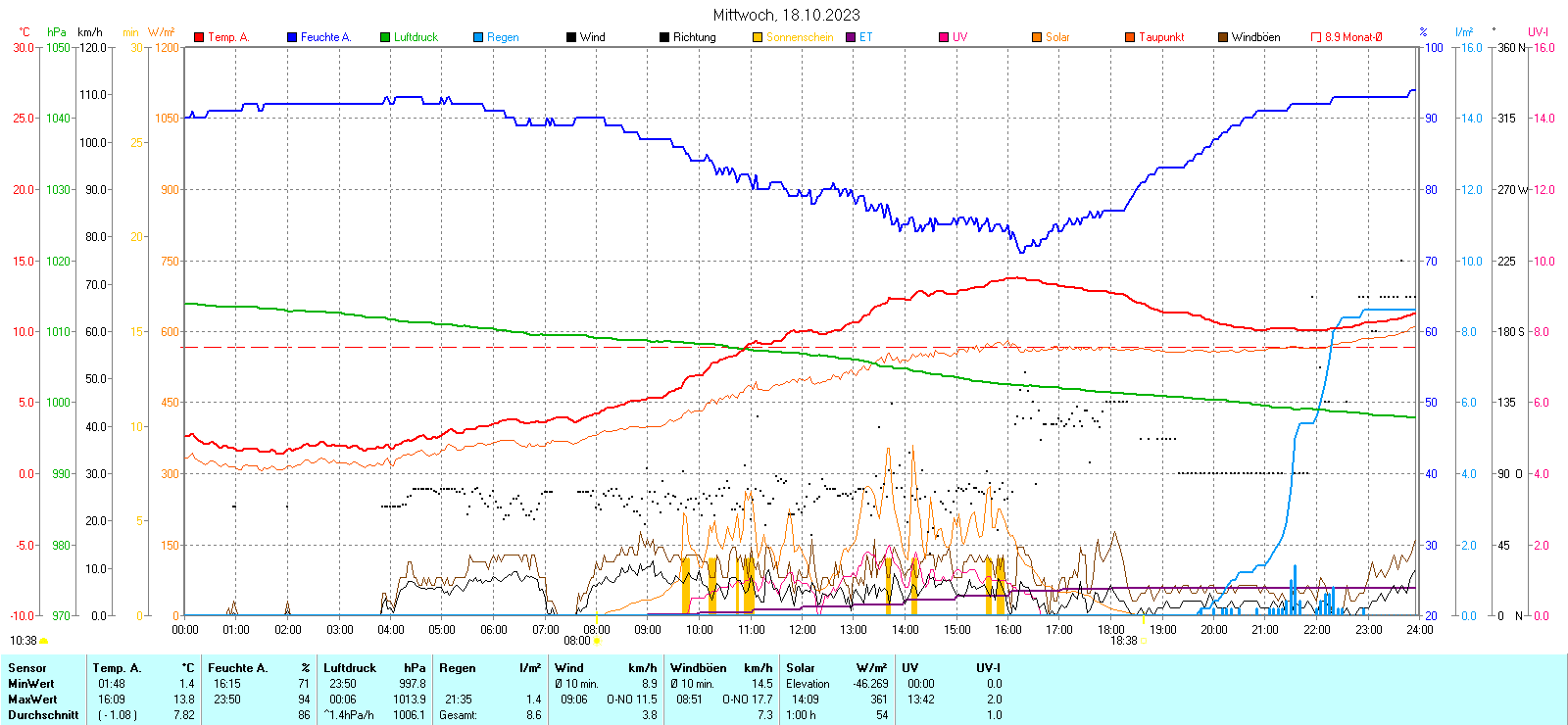
Task: Click the green Luftdruck legend square
Action: [x=385, y=37]
